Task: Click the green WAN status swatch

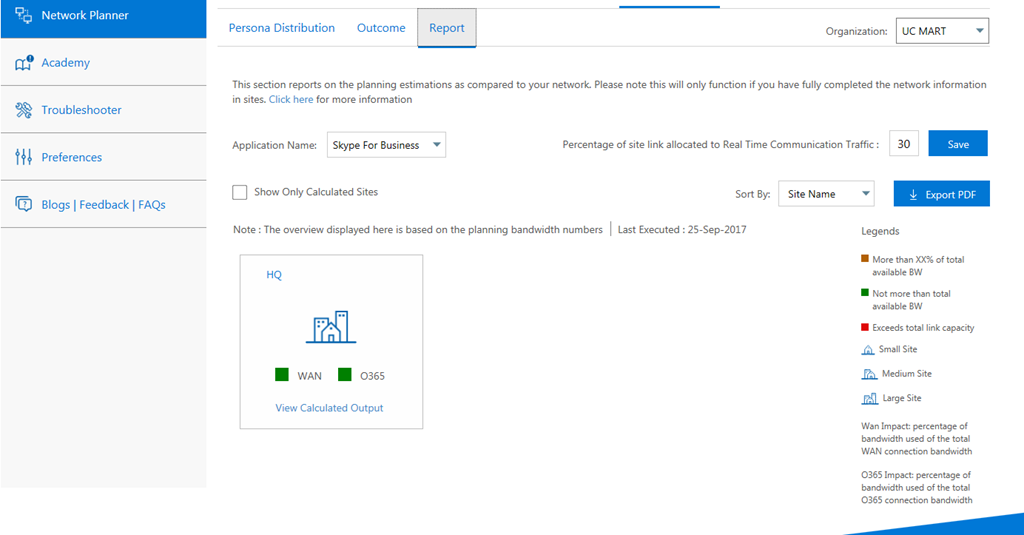Action: (282, 375)
